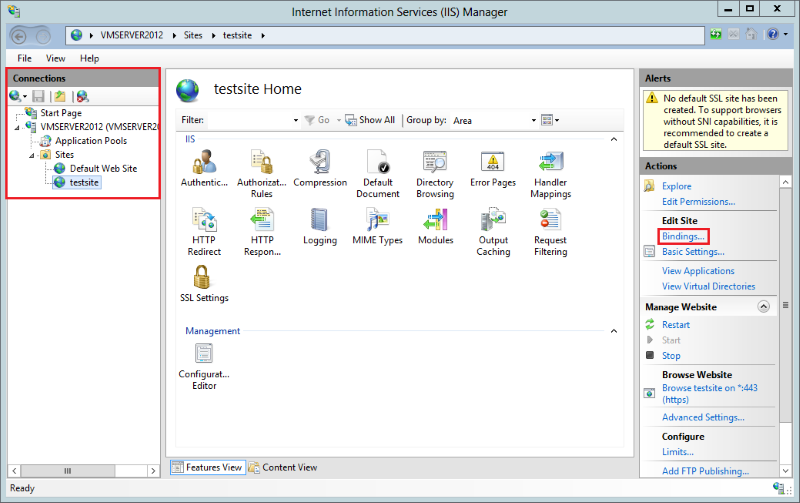Screen dimensions: 800x503
Task: Select Application Pools in tree
Action: [91, 141]
